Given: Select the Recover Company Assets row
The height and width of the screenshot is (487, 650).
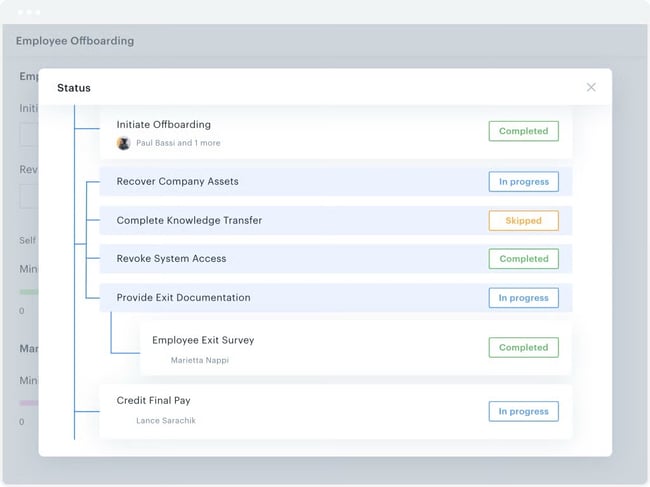Looking at the screenshot, I should point(336,182).
